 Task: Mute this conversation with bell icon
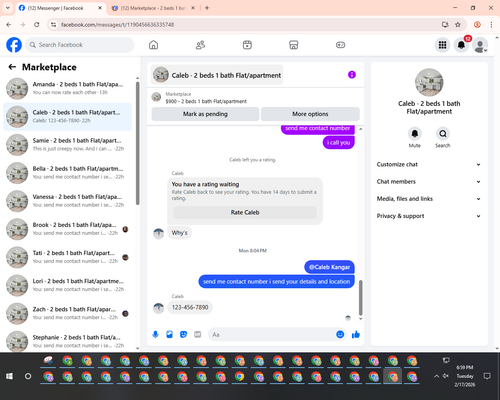(x=415, y=134)
